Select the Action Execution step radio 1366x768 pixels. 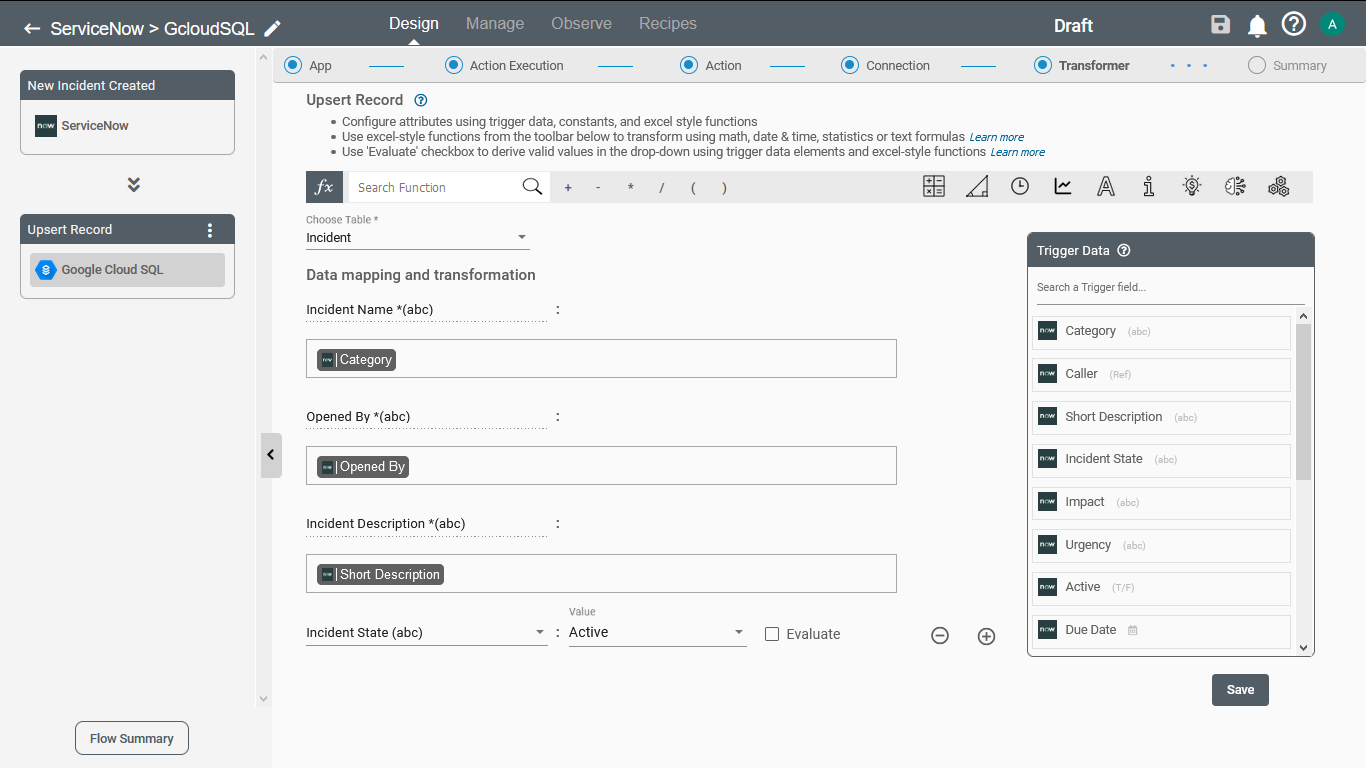coord(454,65)
